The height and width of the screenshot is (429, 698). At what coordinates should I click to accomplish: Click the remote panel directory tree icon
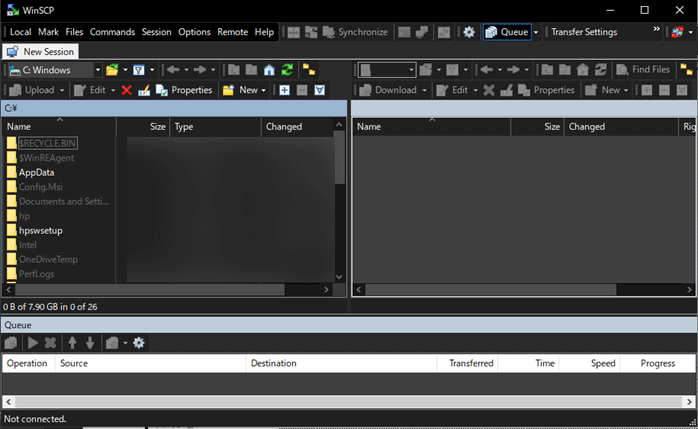tap(686, 70)
